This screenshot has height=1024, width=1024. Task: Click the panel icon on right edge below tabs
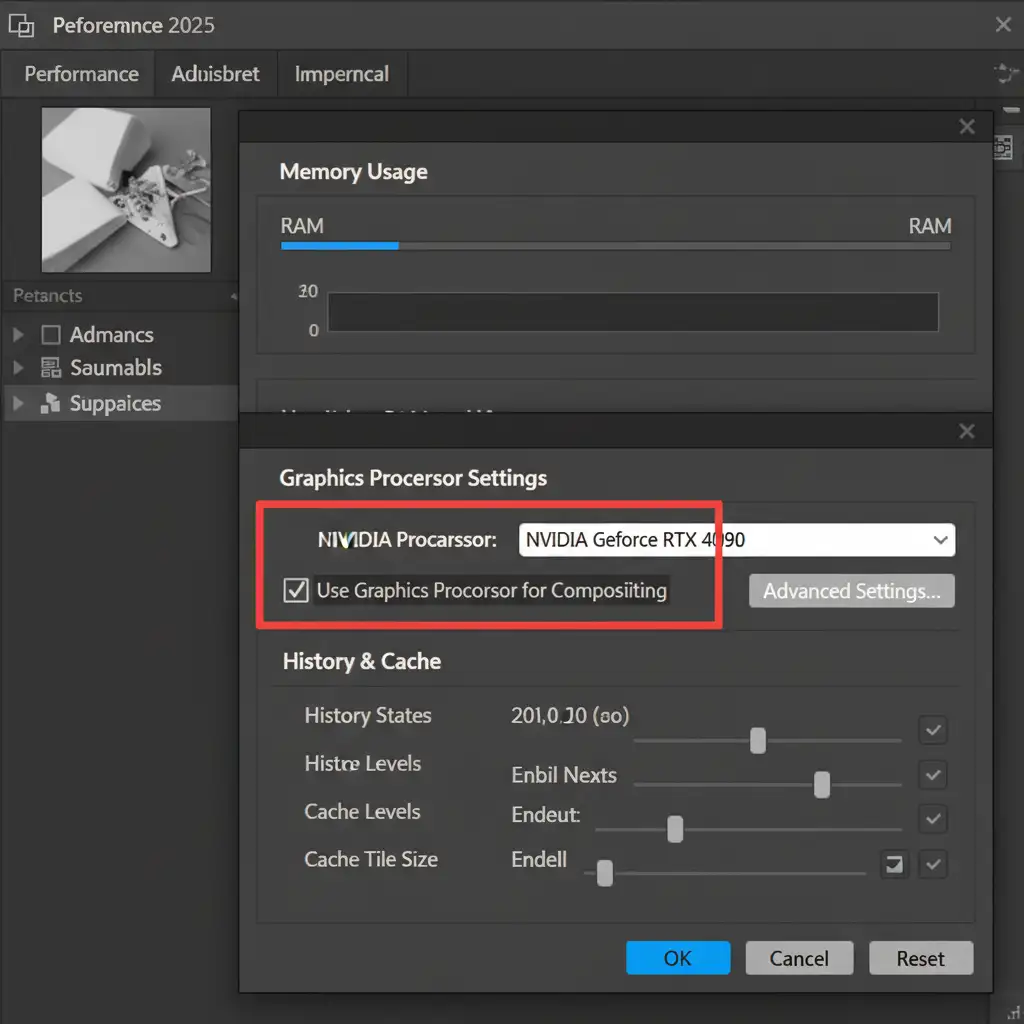pyautogui.click(x=1004, y=148)
